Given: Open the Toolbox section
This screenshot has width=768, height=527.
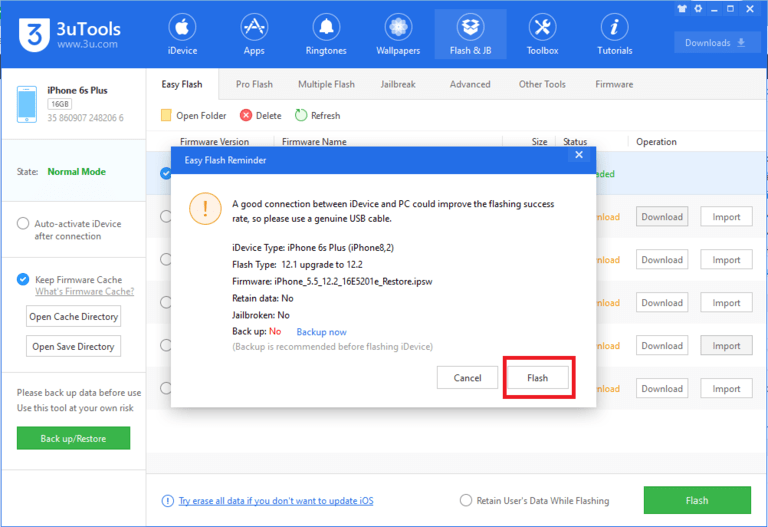Looking at the screenshot, I should coord(542,35).
